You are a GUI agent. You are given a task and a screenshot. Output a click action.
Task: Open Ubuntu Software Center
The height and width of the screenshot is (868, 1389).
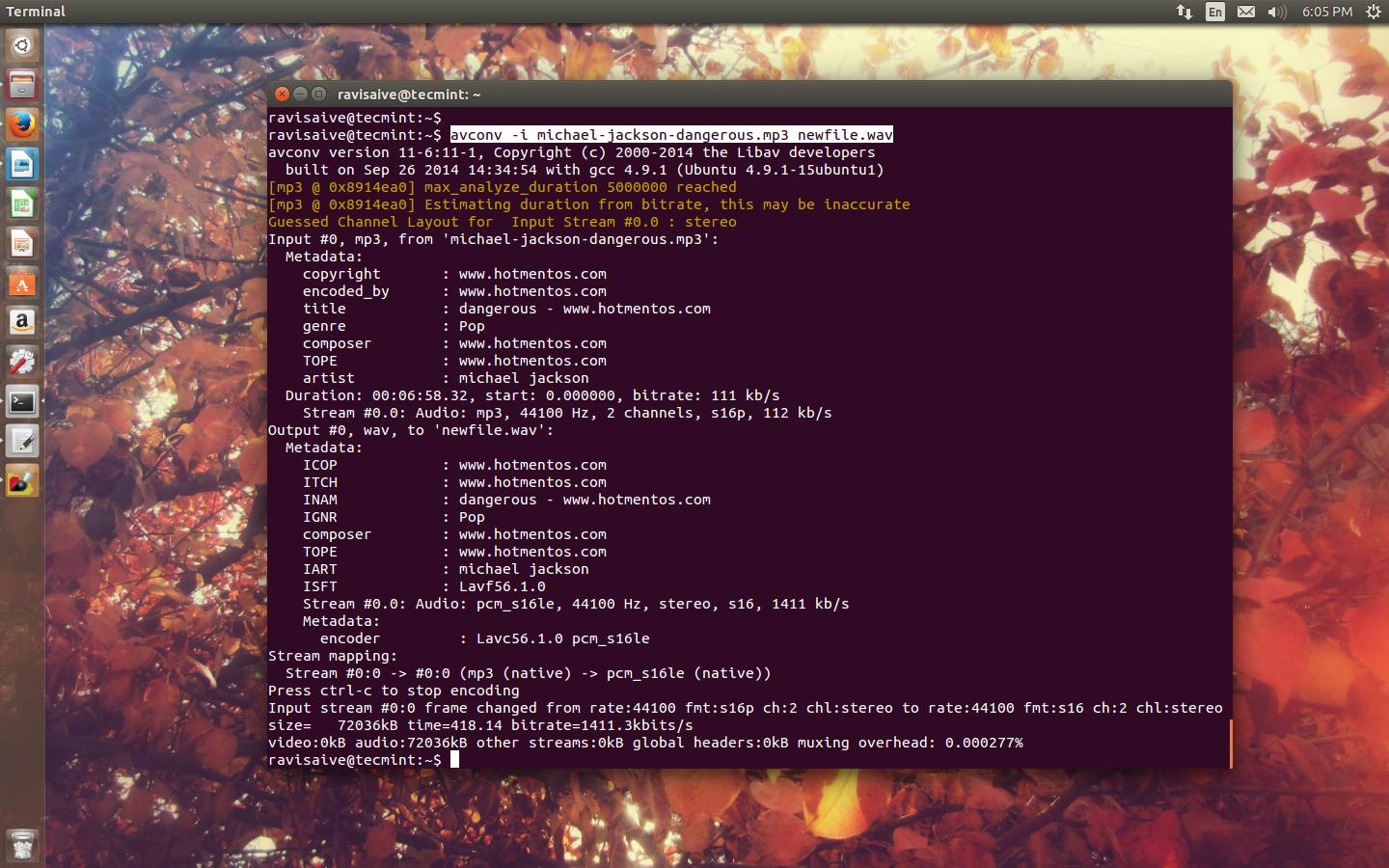[22, 283]
